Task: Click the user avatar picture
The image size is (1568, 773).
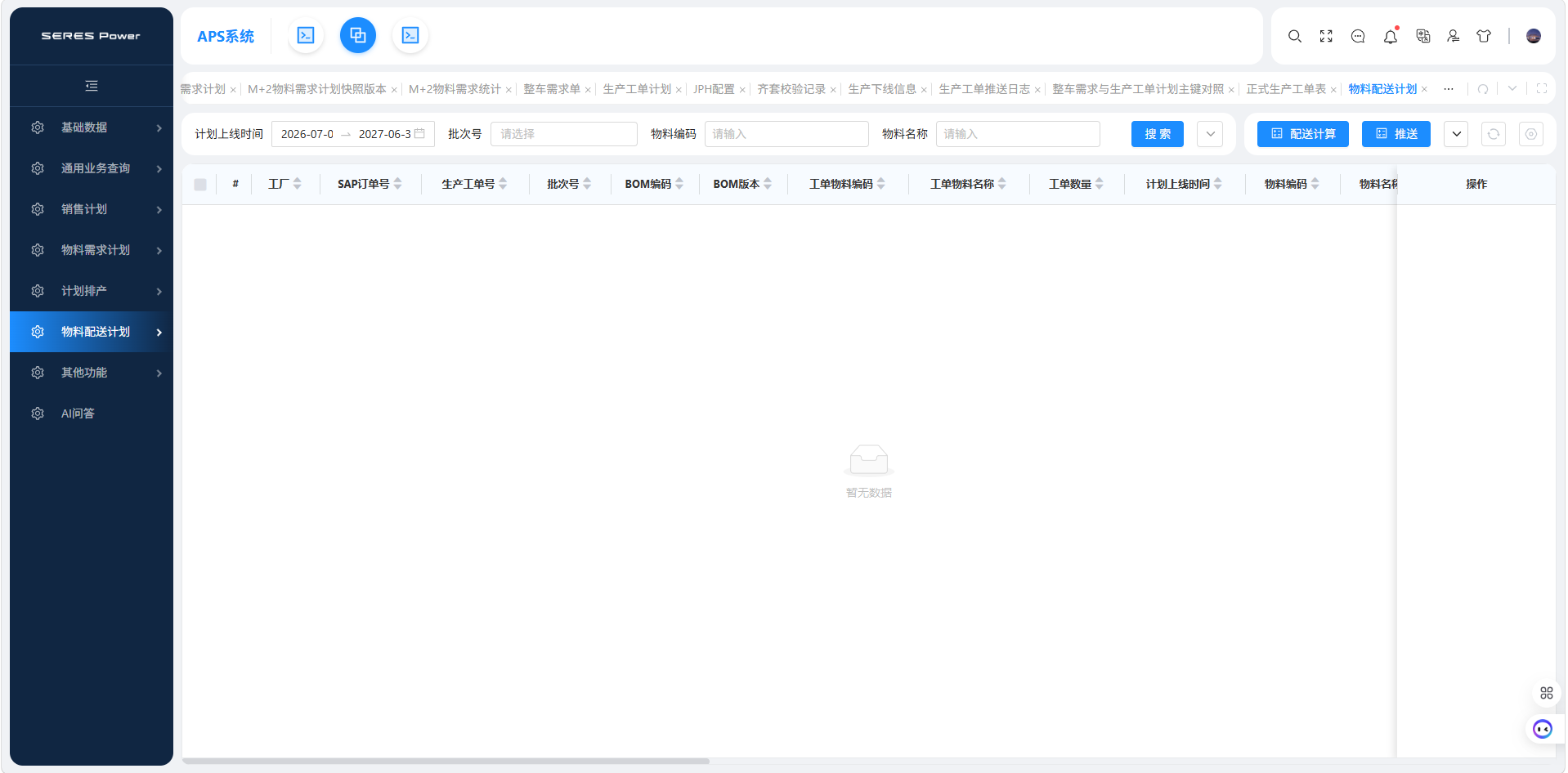Action: click(1534, 36)
